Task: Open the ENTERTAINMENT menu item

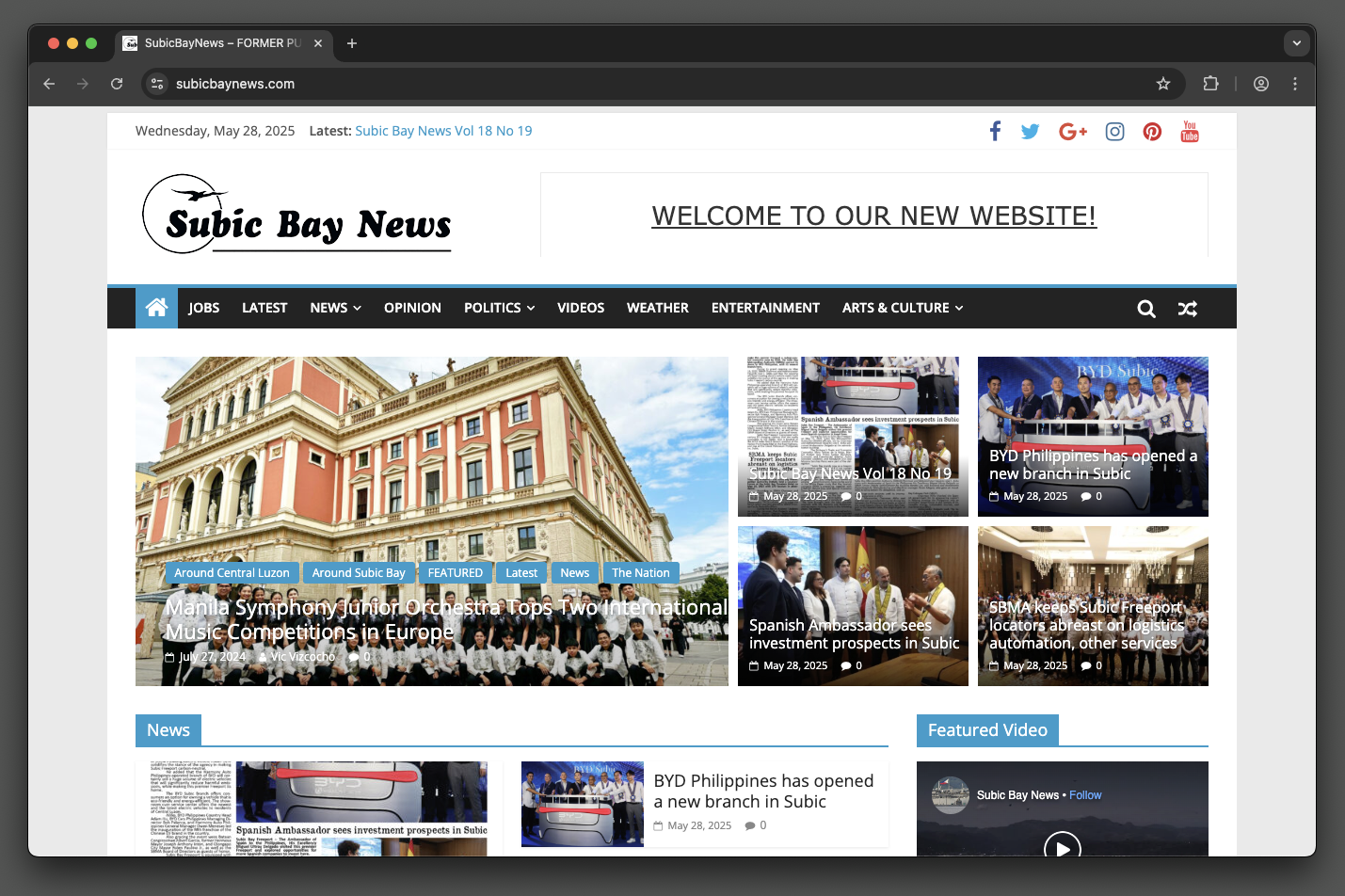Action: [765, 308]
